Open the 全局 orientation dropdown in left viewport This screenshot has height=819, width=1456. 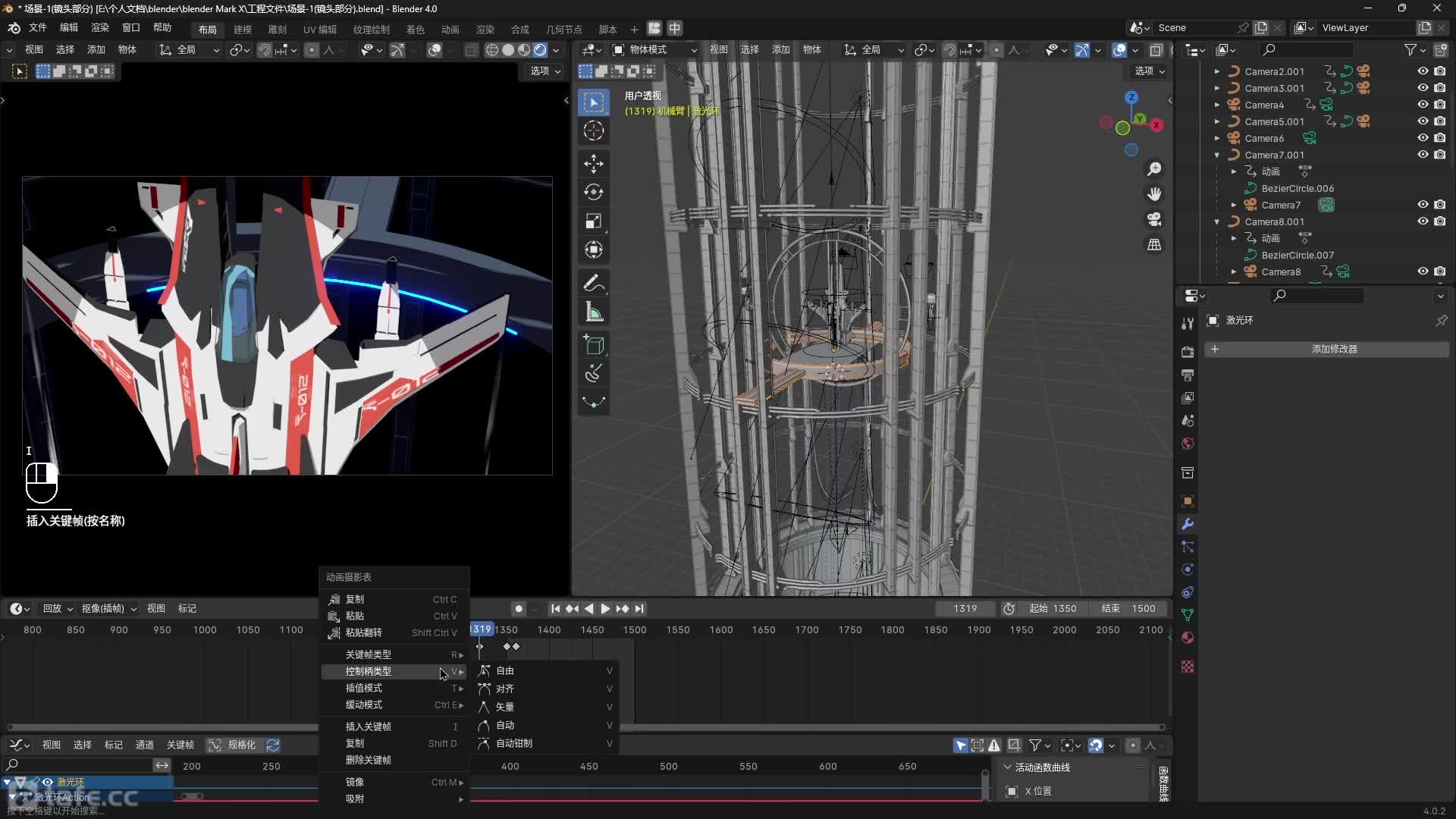189,50
